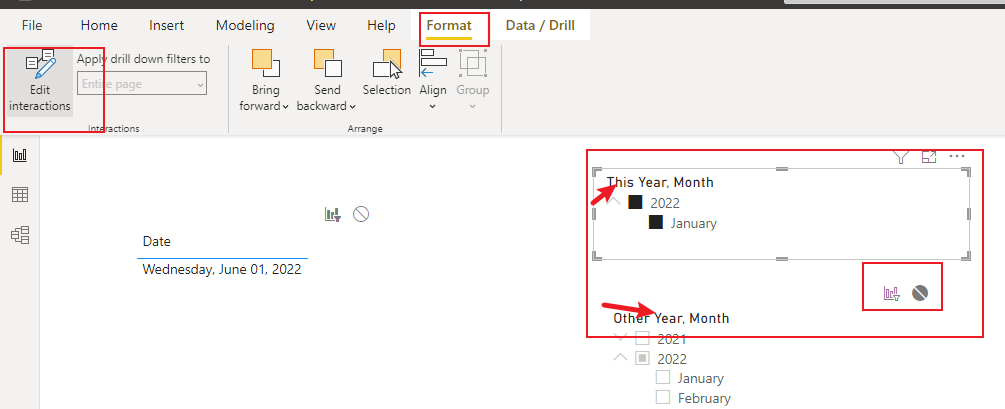Open Focus mode for This Year slicer
1005x409 pixels.
929,157
